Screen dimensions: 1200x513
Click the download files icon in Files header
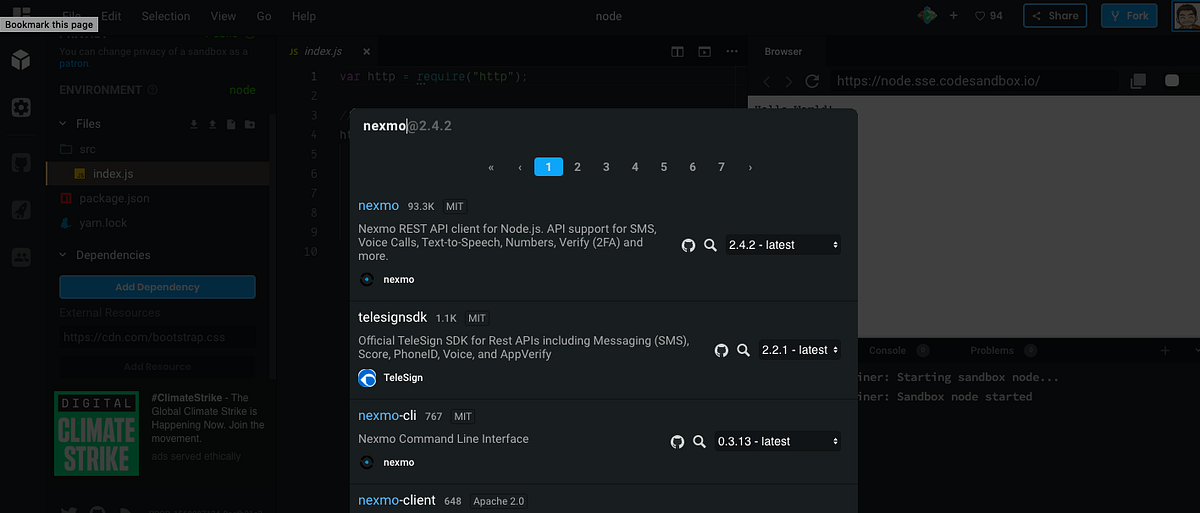195,124
